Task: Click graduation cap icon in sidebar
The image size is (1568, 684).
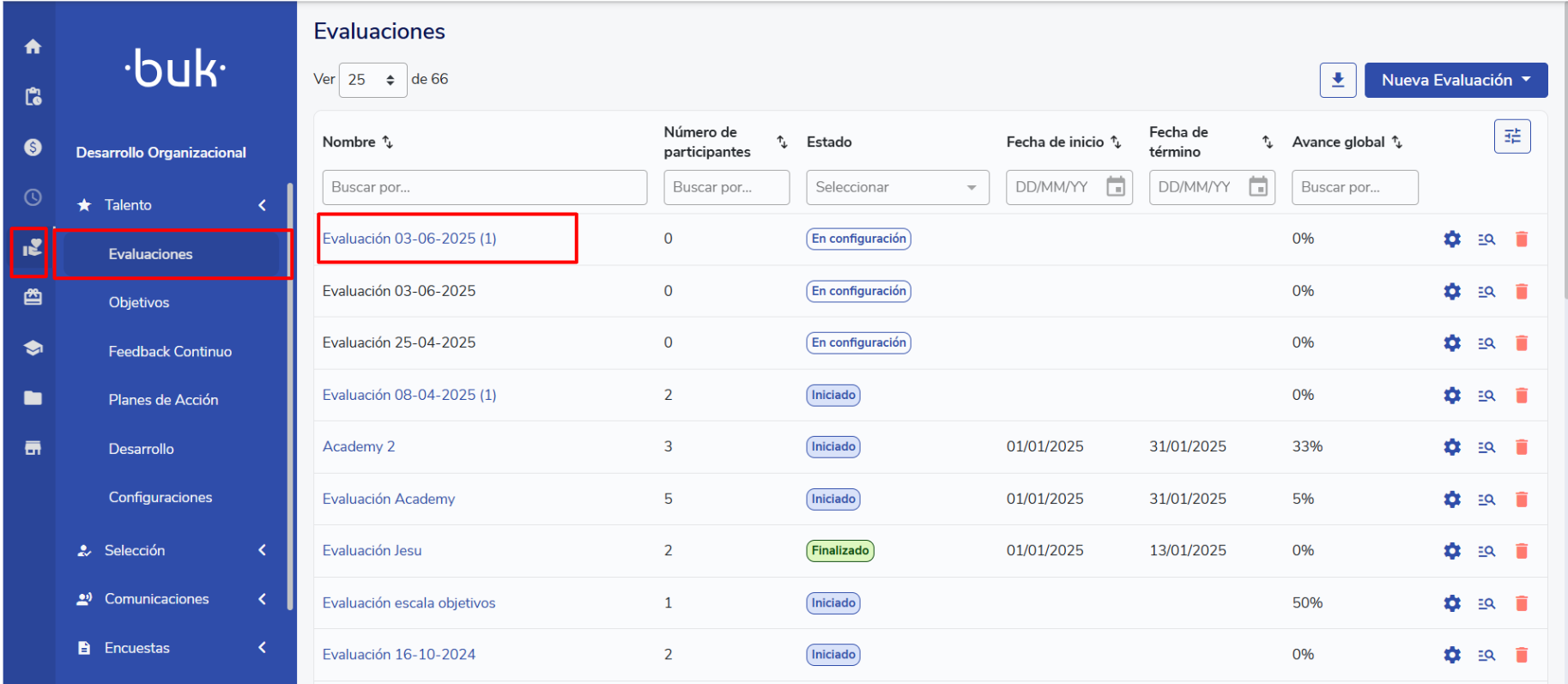Action: pos(33,348)
